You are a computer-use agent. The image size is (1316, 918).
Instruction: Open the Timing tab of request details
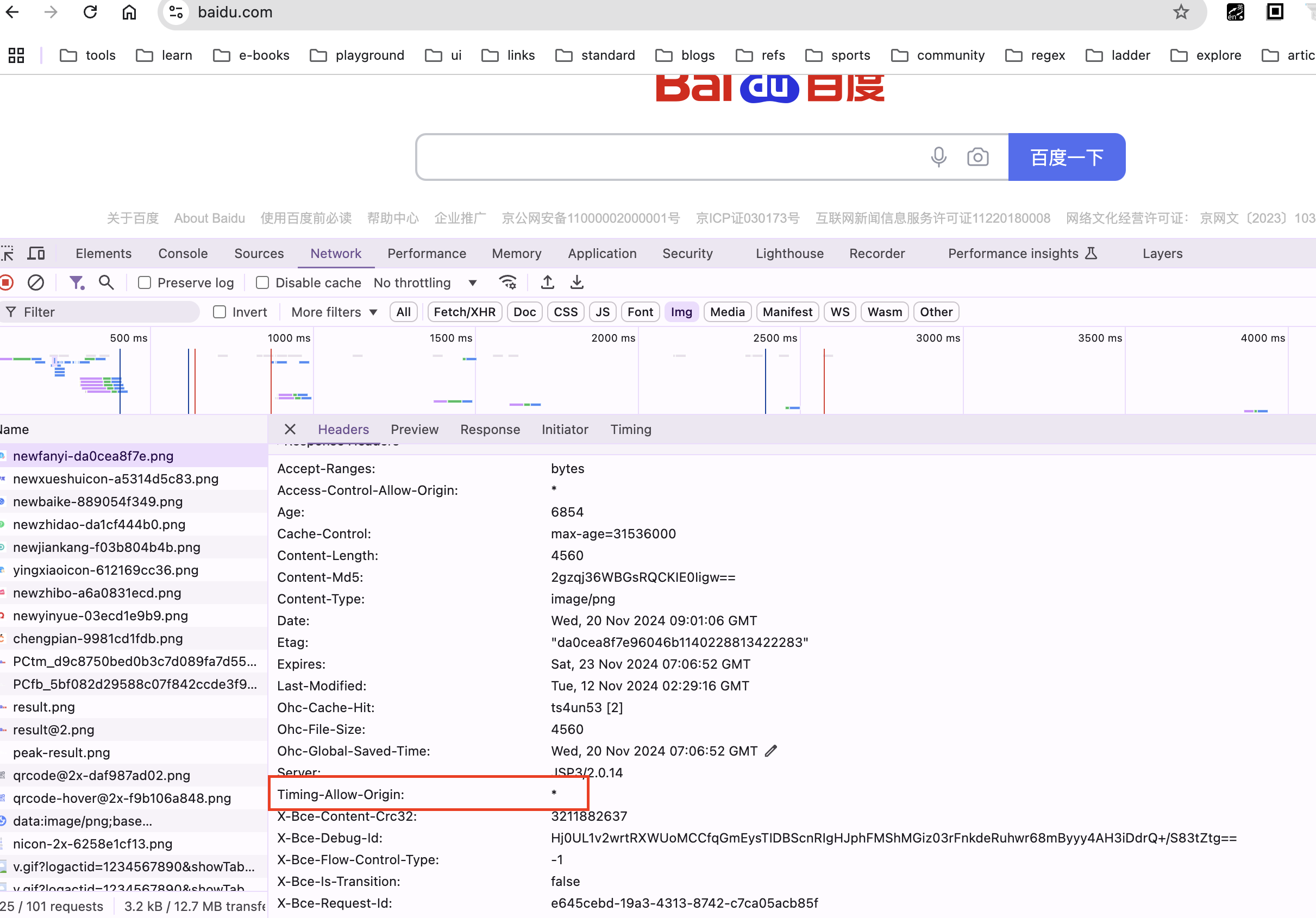[630, 429]
